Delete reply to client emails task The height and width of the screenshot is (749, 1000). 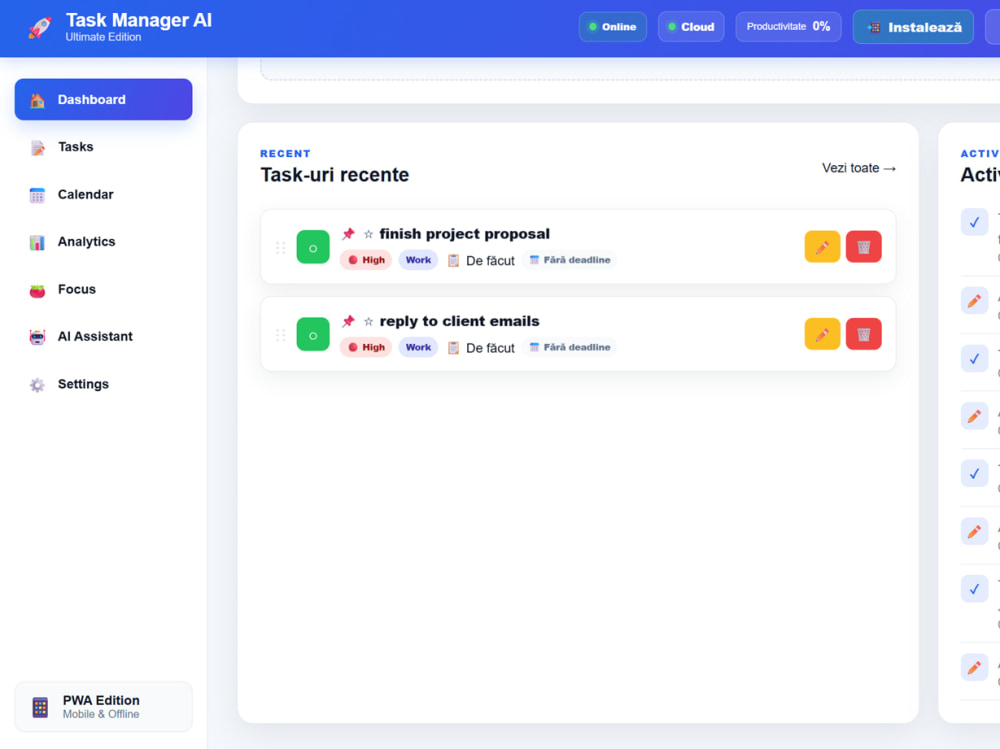coord(864,334)
